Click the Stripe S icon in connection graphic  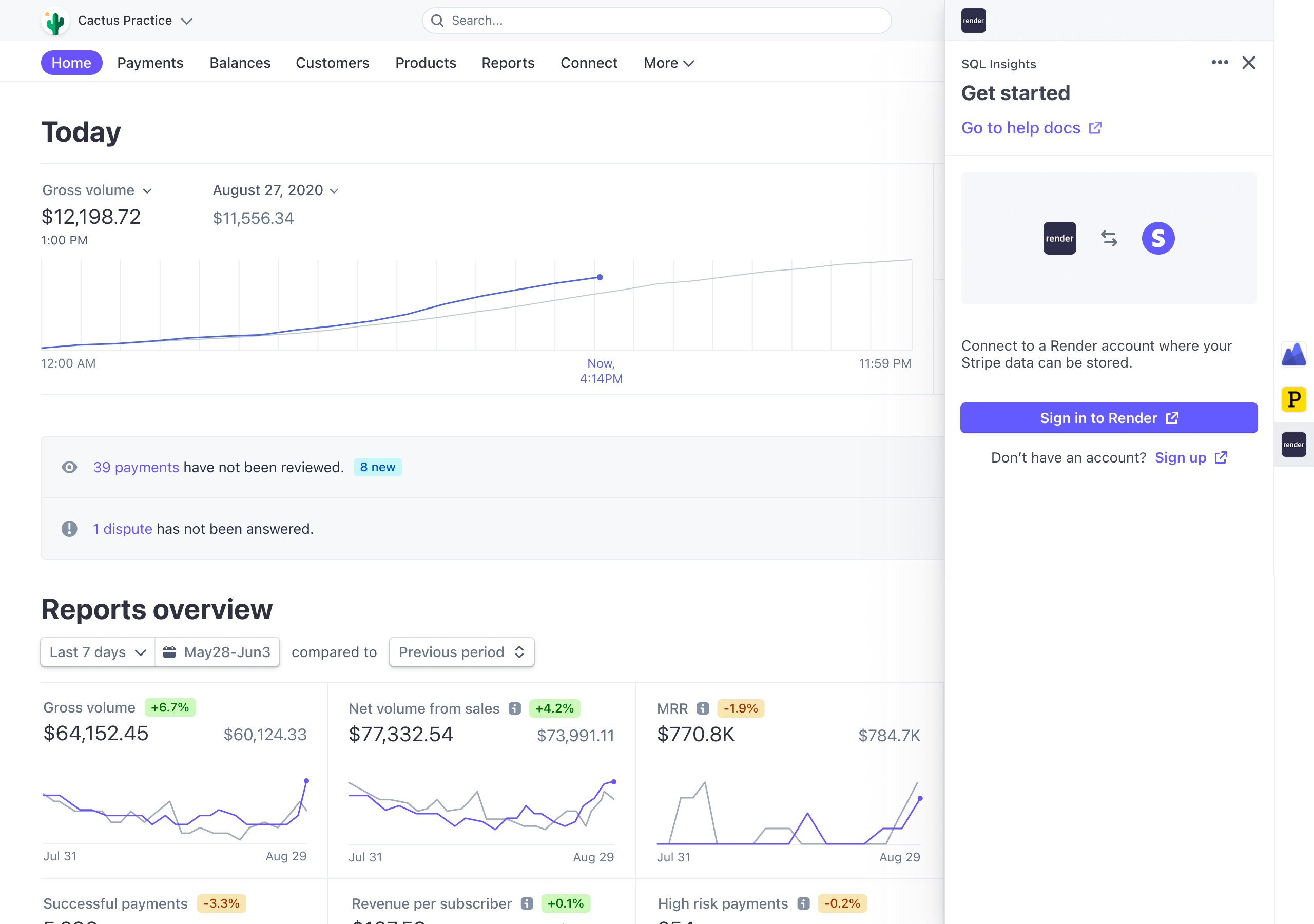click(x=1158, y=238)
